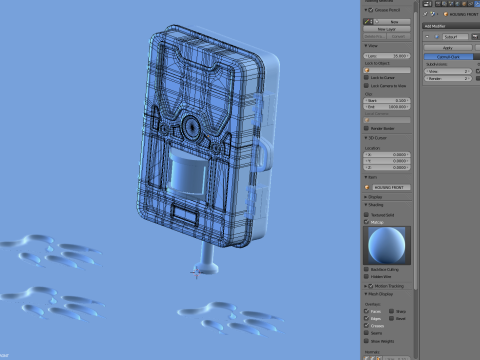480x360 pixels.
Task: Select Catmull-Clark subdivision type
Action: (x=449, y=57)
